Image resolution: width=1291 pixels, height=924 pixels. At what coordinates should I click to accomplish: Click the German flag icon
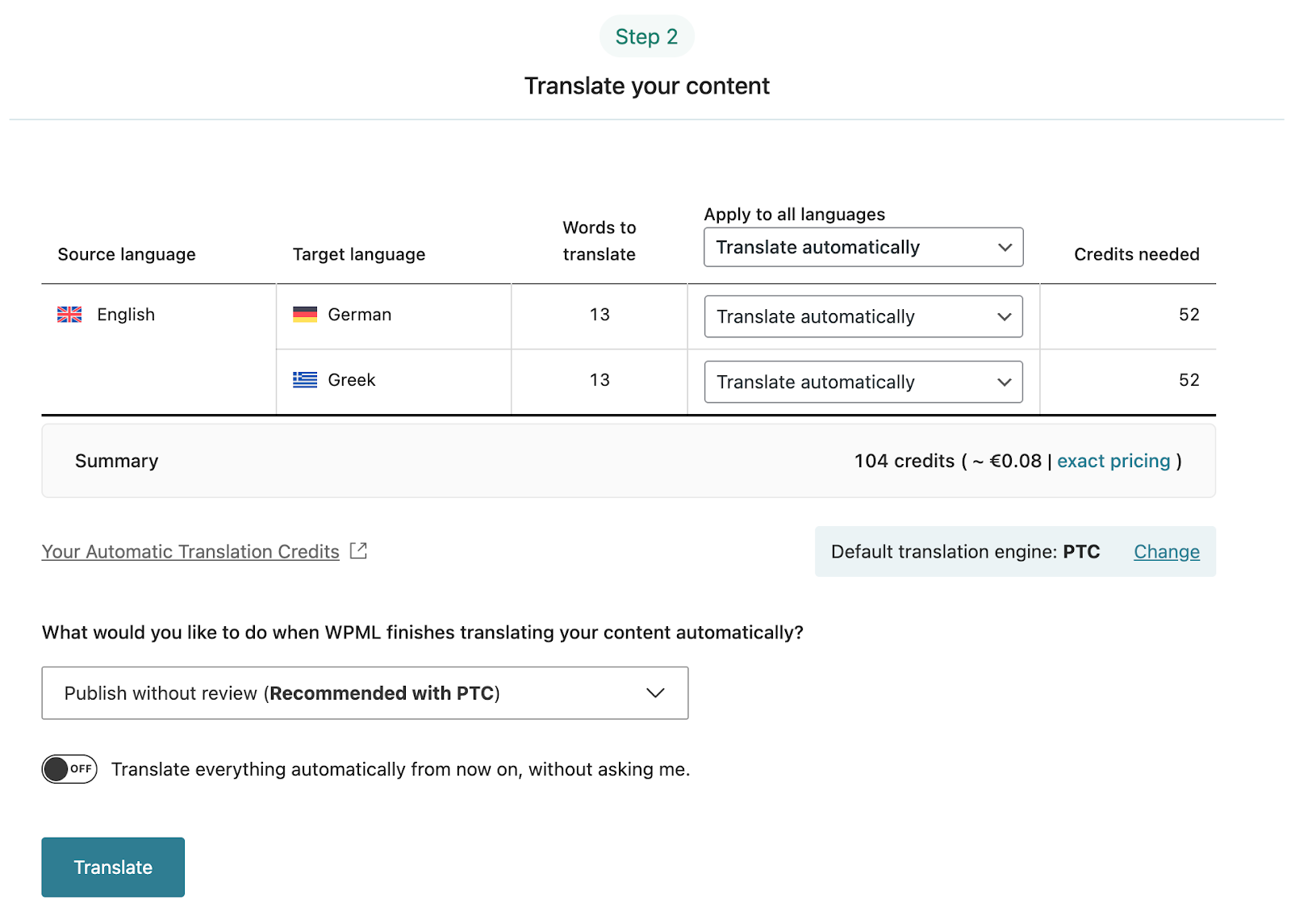[x=305, y=315]
